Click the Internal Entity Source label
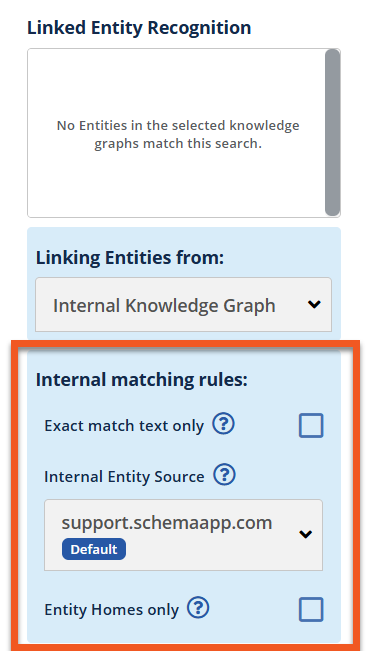This screenshot has width=368, height=651. 124,477
